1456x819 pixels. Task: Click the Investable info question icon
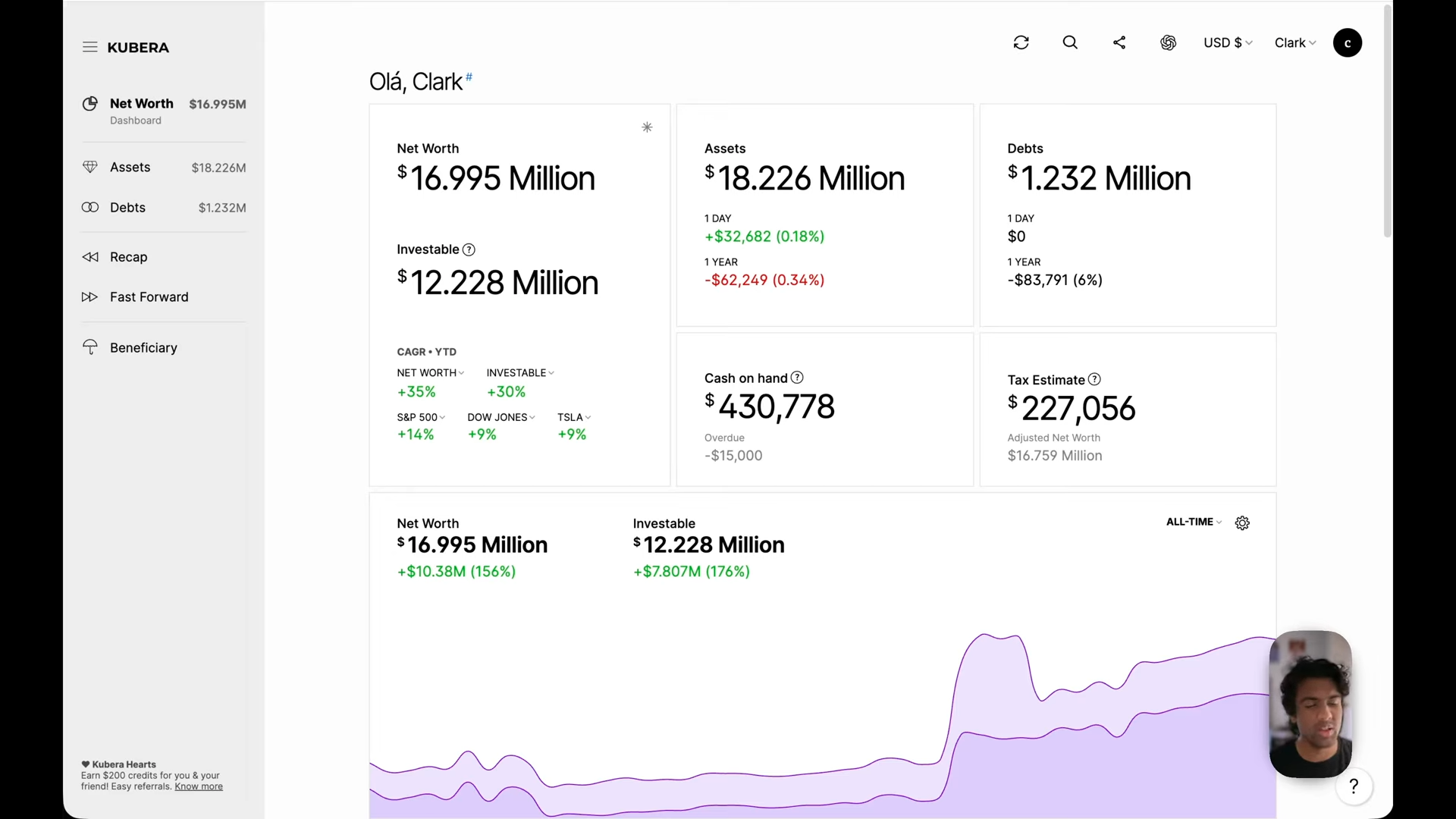tap(469, 249)
